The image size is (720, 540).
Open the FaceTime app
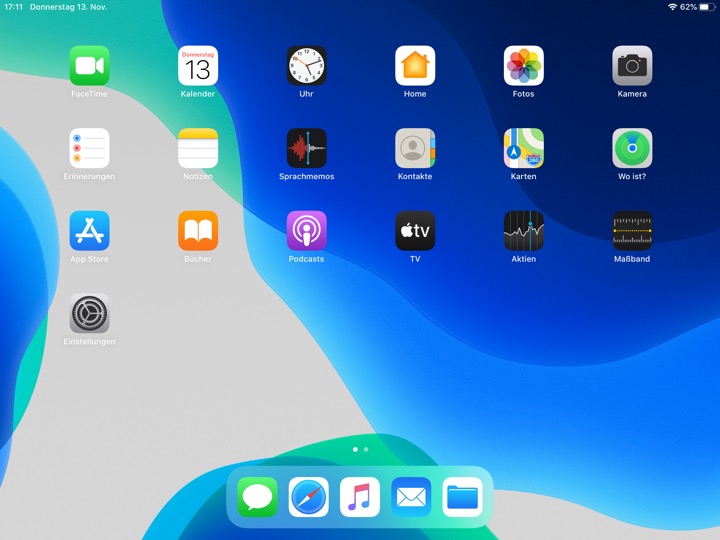(90, 66)
